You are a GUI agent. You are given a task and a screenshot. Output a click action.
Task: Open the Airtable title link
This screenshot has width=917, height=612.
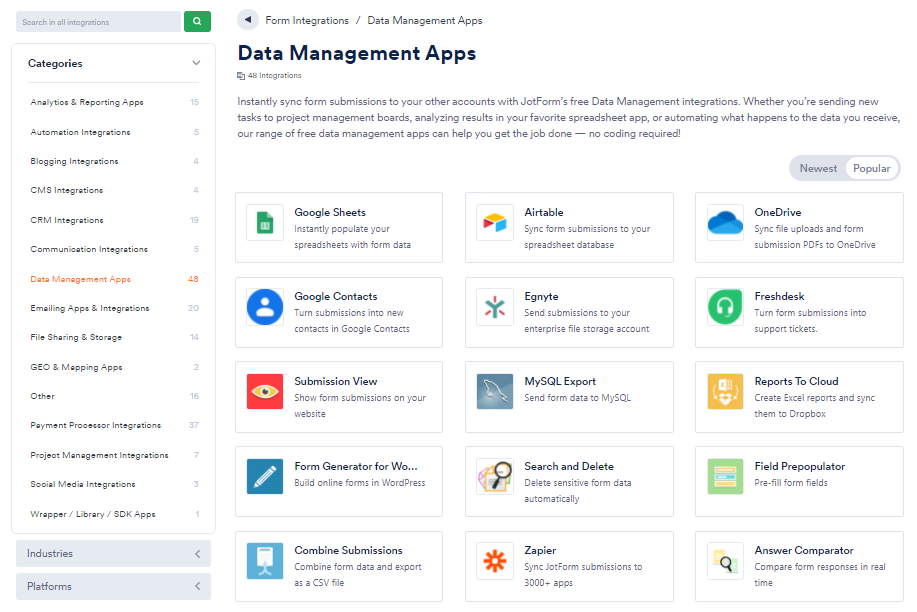[x=544, y=212]
